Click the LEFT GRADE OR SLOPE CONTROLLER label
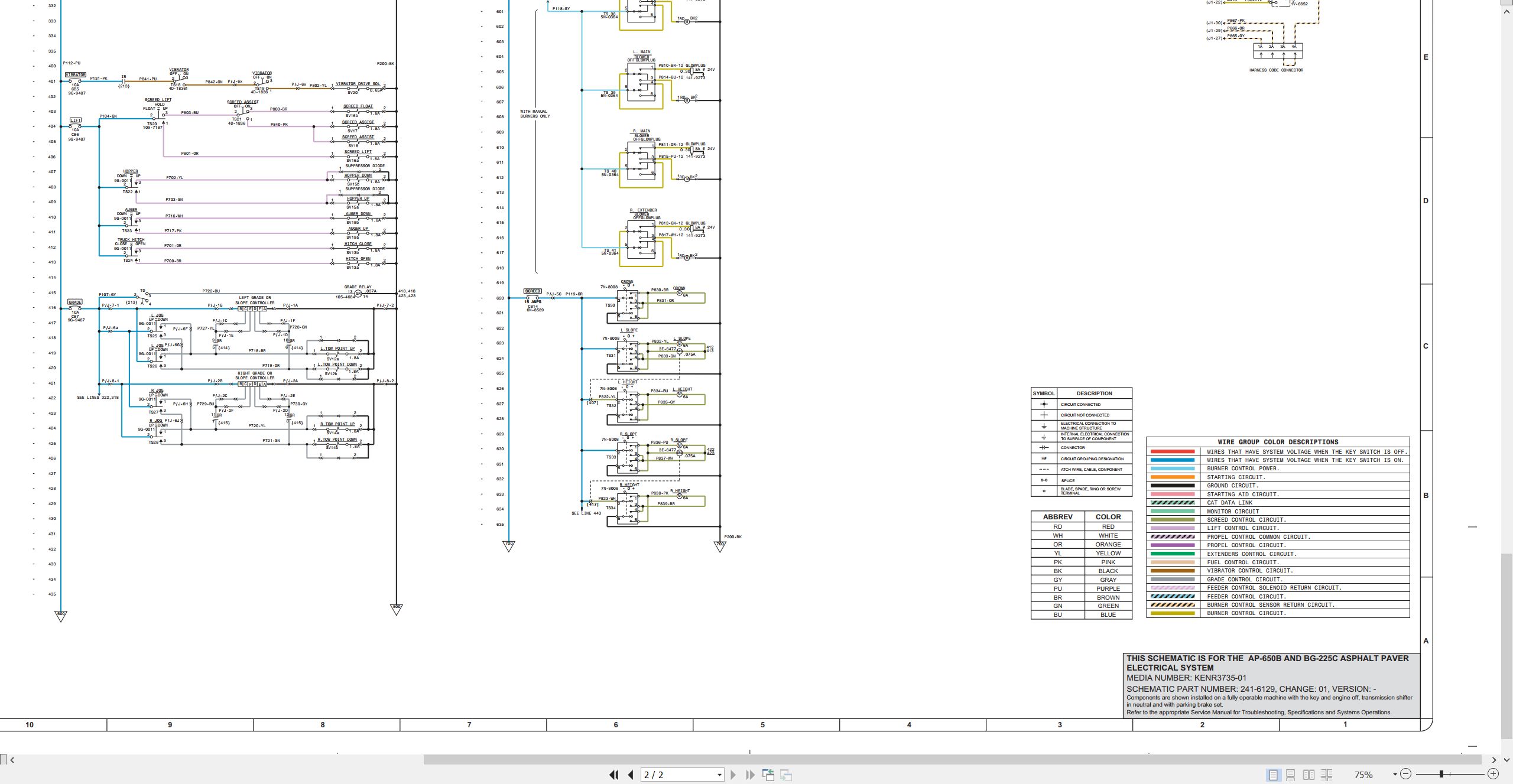Screen dimensions: 1513x784 pos(255,300)
